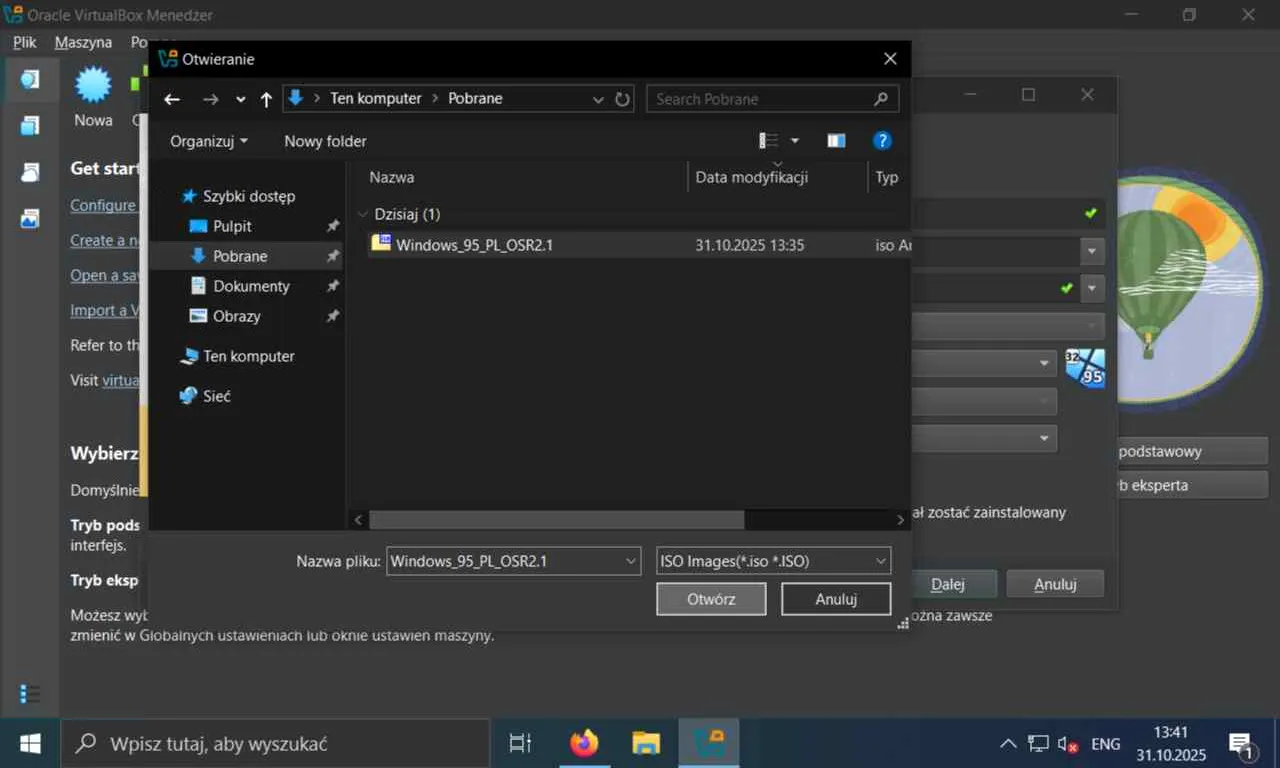The height and width of the screenshot is (768, 1280).
Task: Open the Pulpit folder in the sidebar
Action: pos(232,226)
